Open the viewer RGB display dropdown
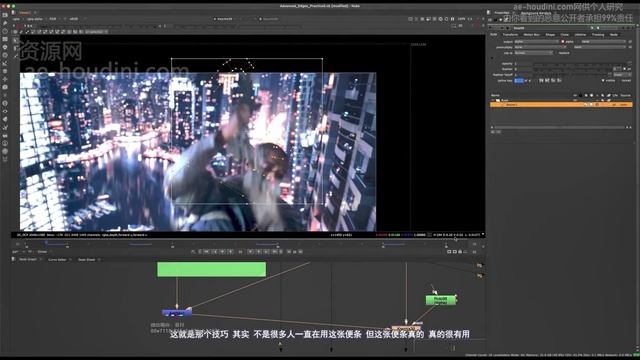 (x=54, y=19)
